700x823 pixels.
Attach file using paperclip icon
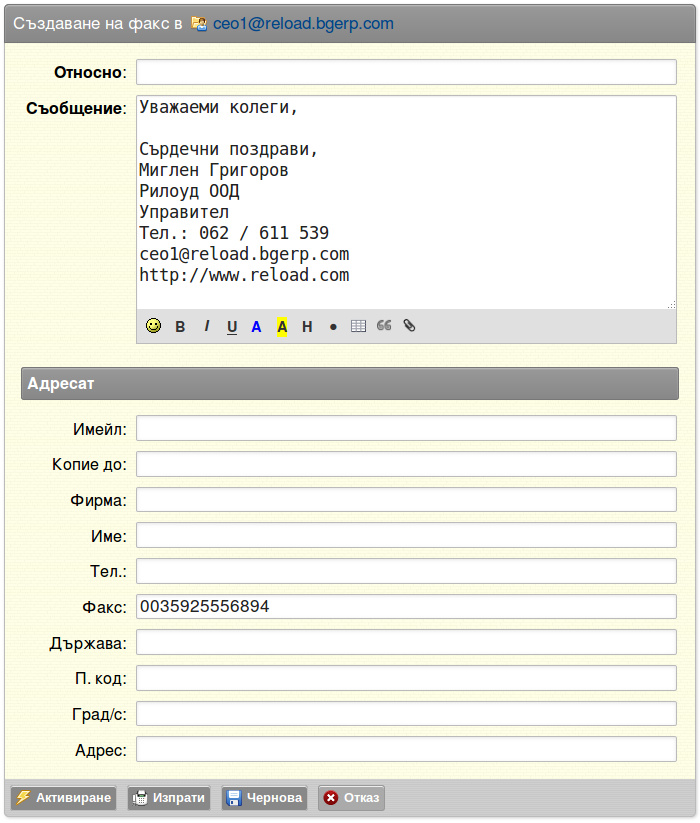point(409,325)
